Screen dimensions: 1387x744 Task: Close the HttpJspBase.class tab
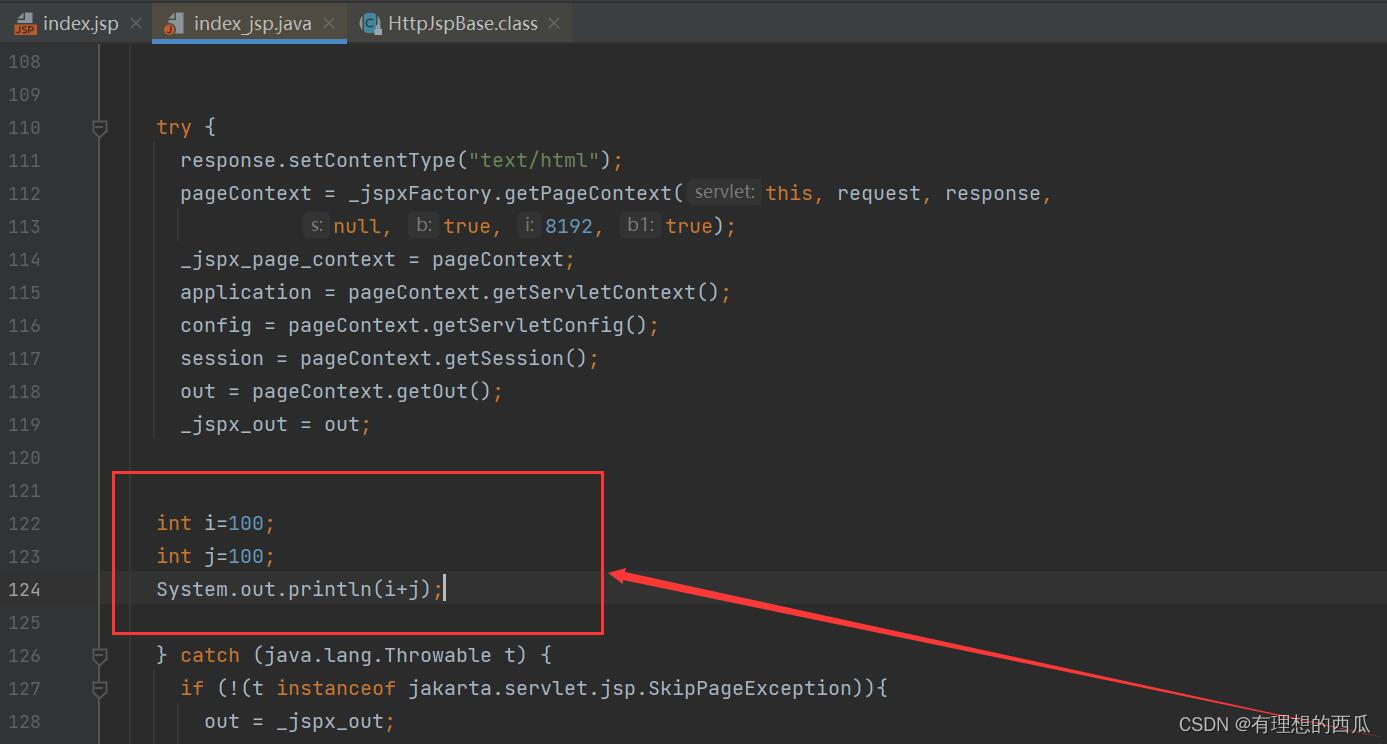click(x=554, y=23)
